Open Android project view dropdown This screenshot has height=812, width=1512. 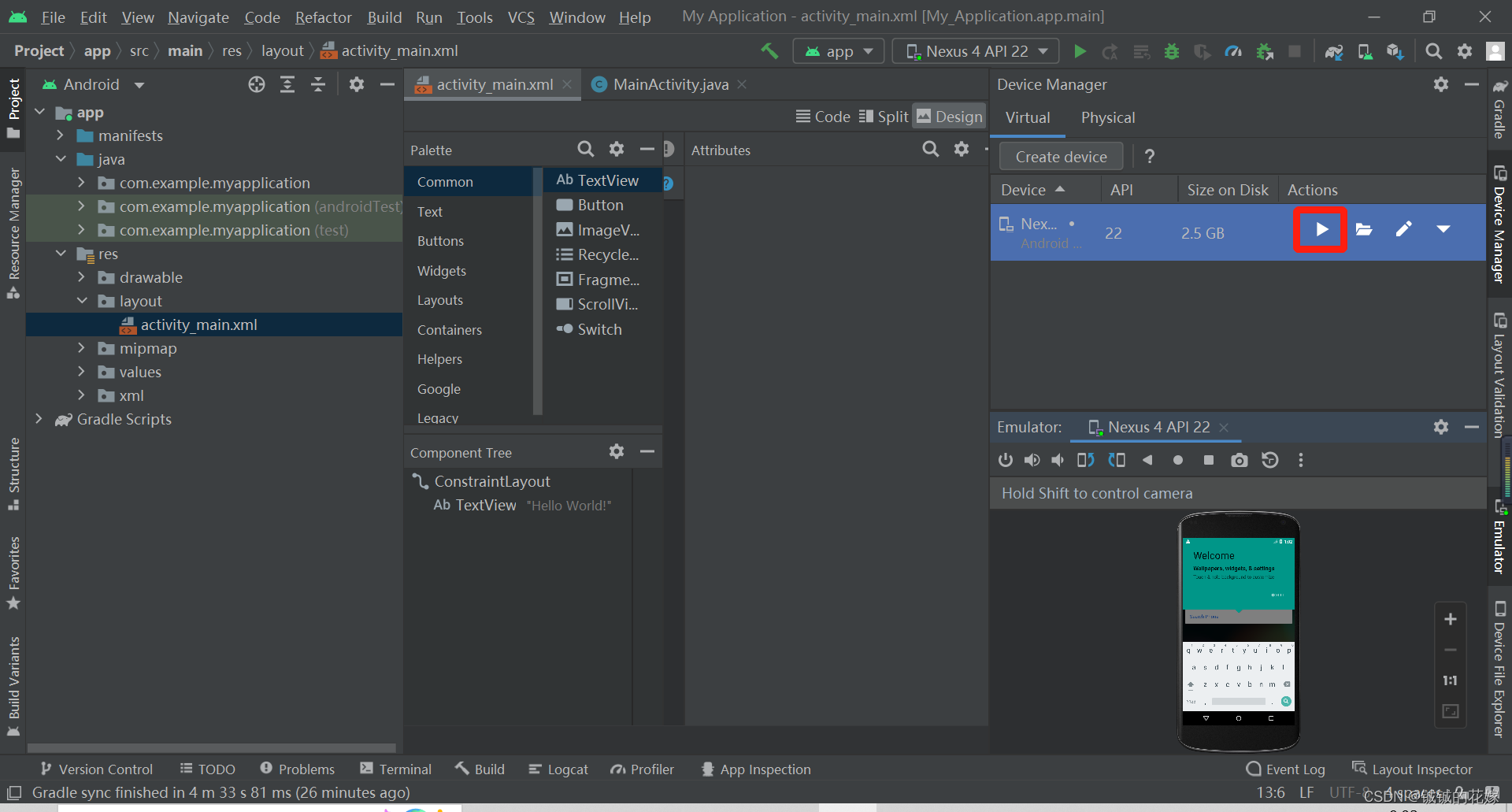click(x=93, y=84)
